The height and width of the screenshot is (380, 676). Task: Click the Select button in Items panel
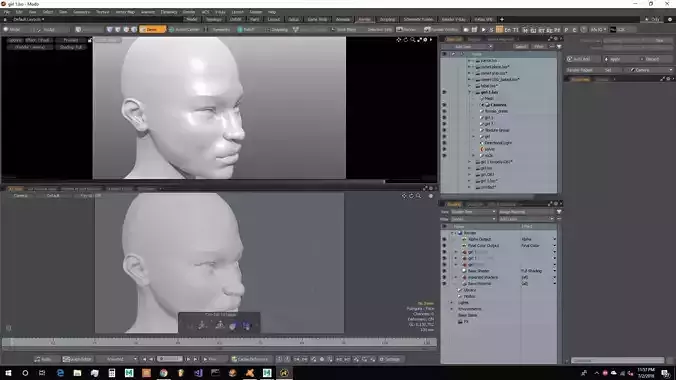[x=521, y=47]
